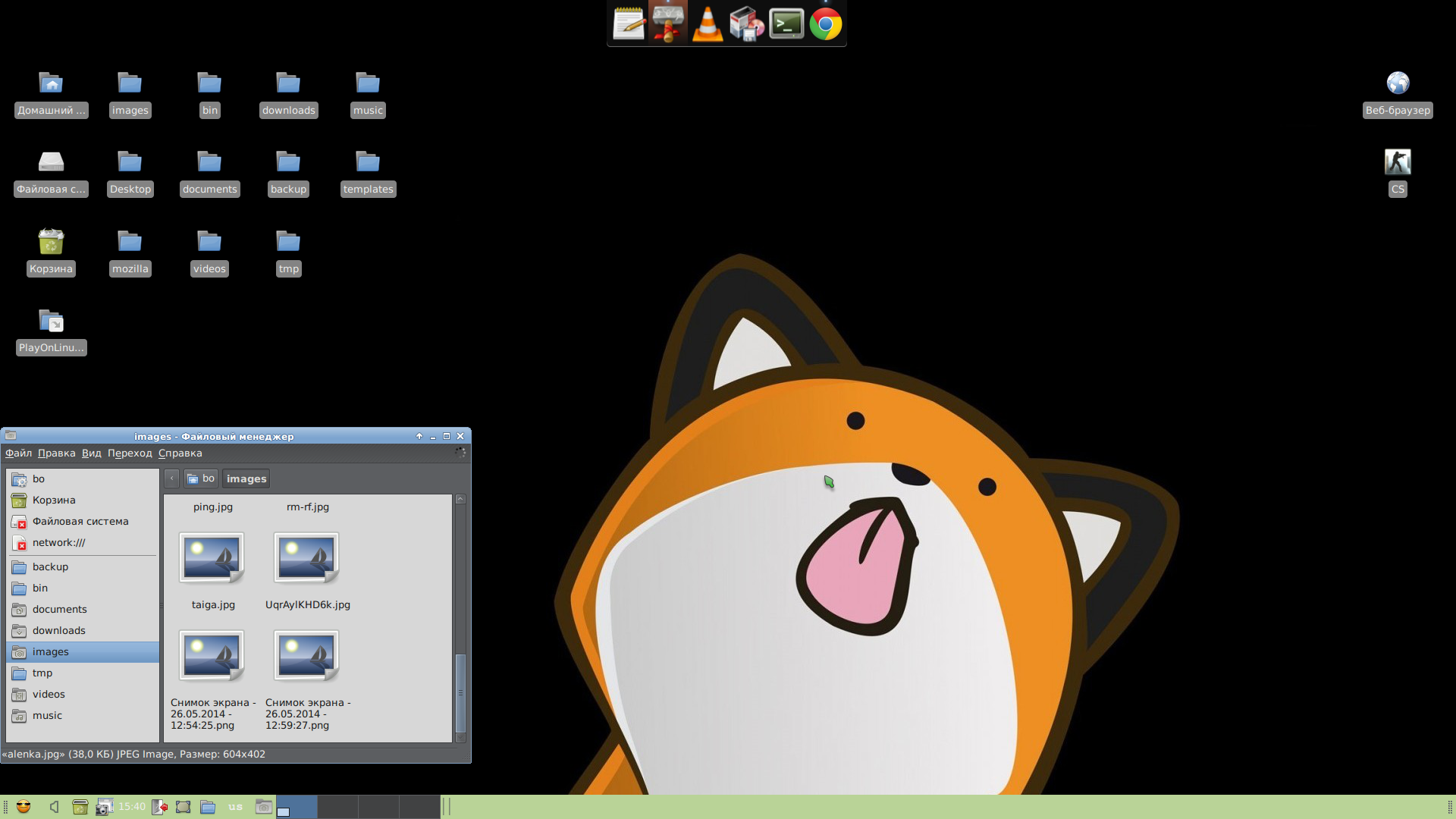Select the Desktop folder icon
Screen dimensions: 1456x819
(x=130, y=174)
